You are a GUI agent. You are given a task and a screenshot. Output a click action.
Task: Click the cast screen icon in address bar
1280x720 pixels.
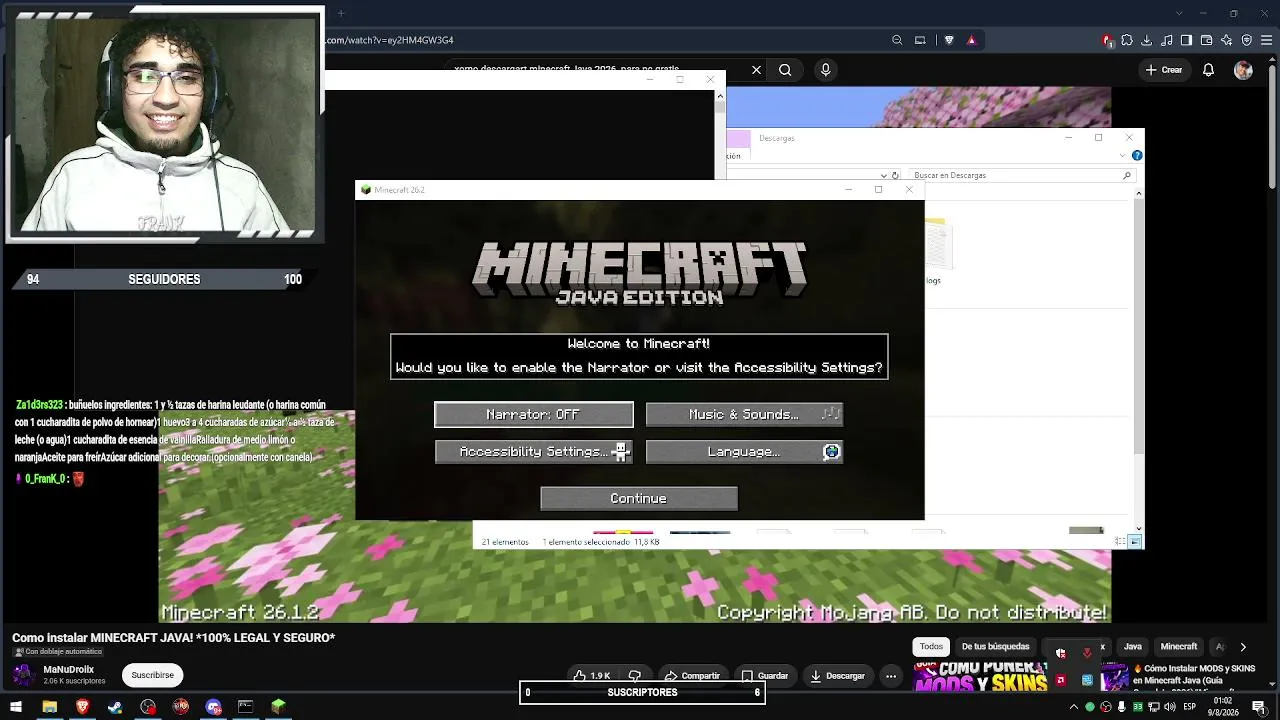click(x=920, y=40)
